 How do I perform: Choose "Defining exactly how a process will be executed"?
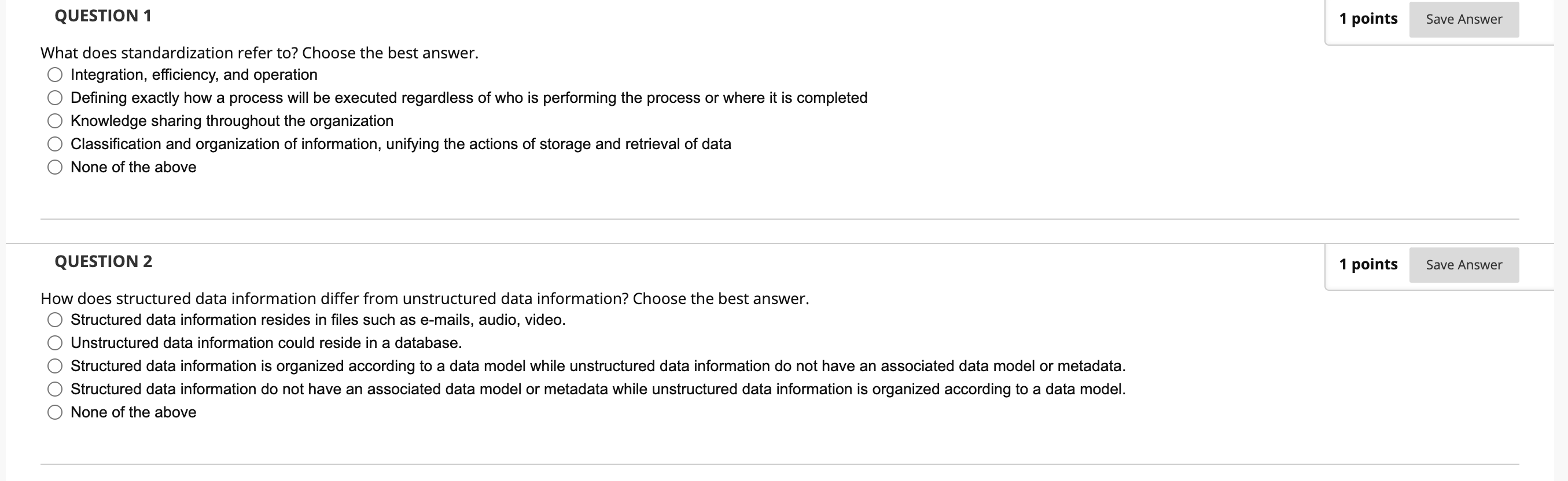click(x=55, y=97)
